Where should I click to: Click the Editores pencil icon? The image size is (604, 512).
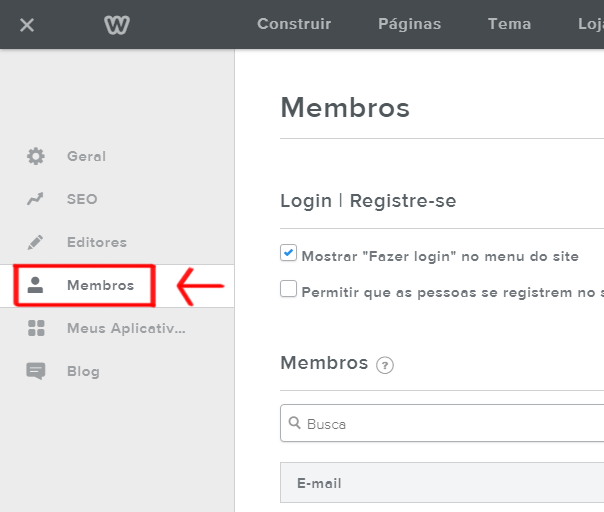(x=36, y=242)
